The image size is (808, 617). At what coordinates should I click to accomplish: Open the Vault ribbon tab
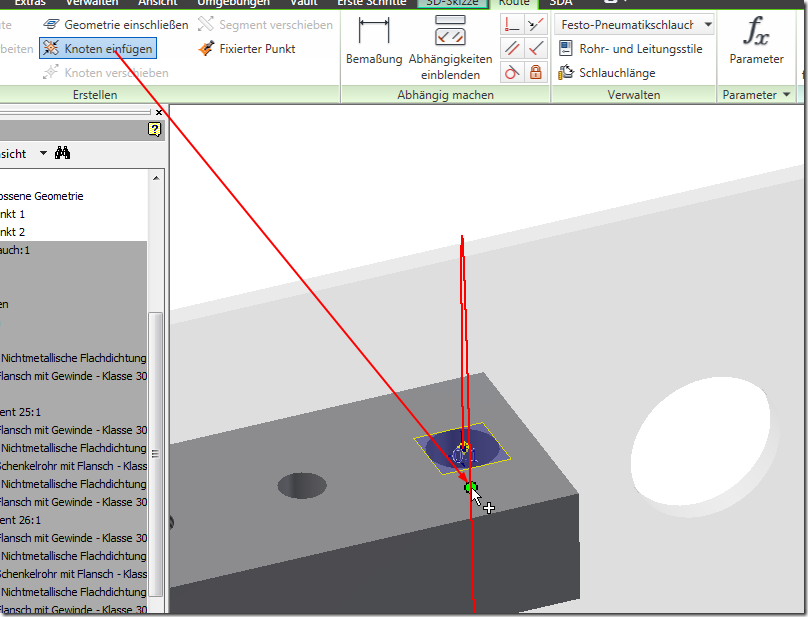pyautogui.click(x=304, y=3)
